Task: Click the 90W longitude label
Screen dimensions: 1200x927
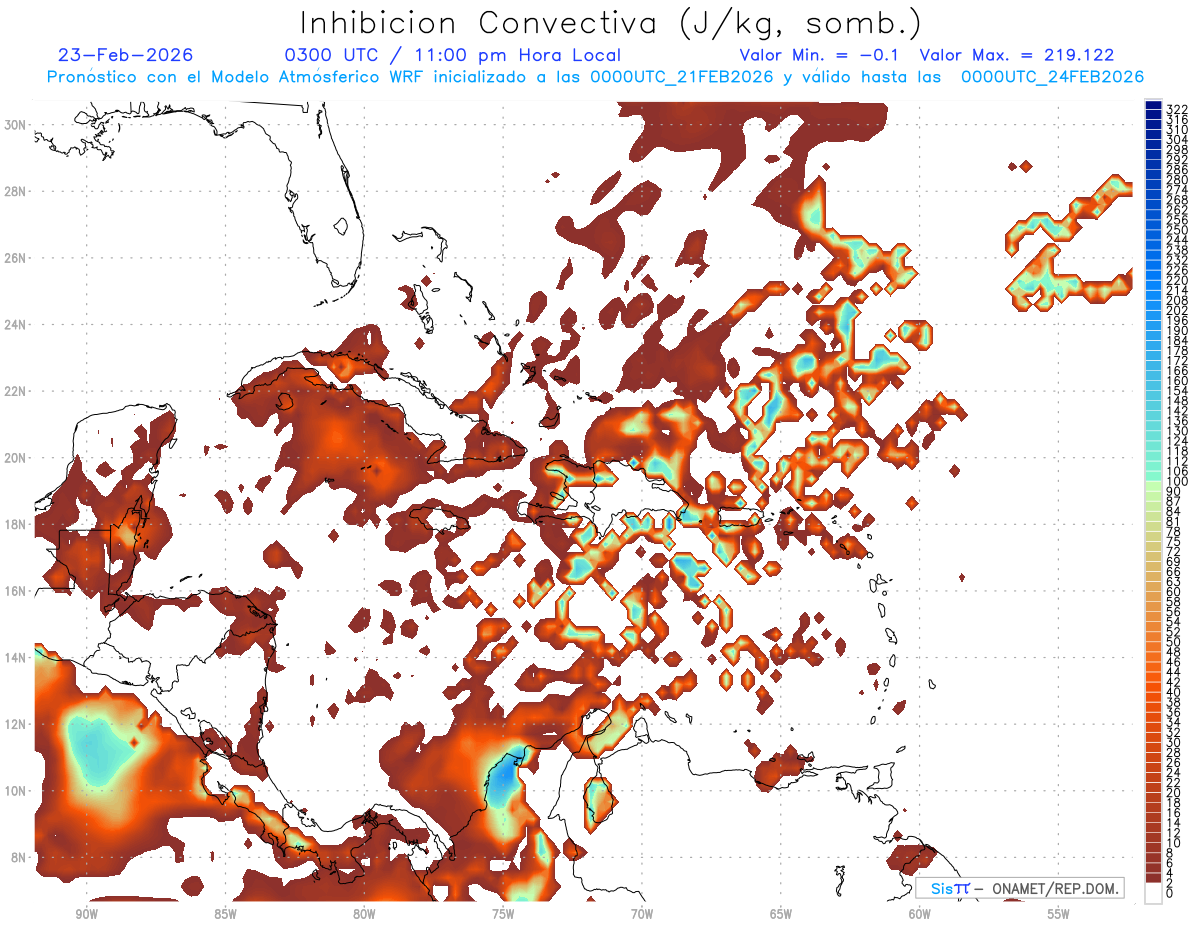Action: point(86,914)
